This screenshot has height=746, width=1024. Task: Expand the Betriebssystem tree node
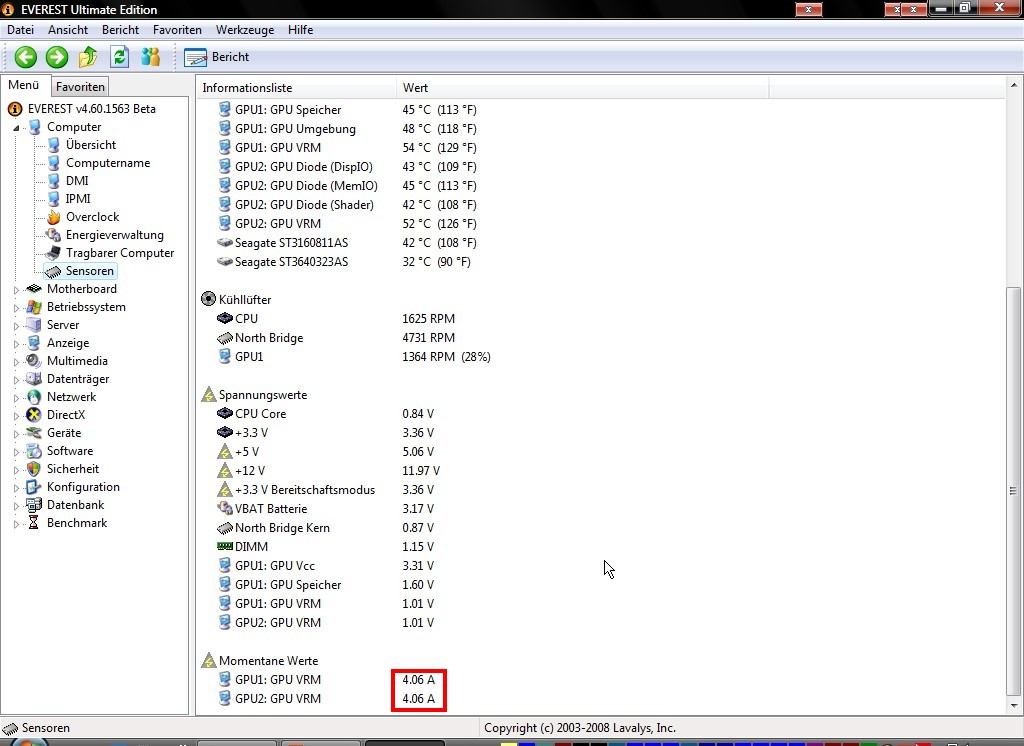16,308
